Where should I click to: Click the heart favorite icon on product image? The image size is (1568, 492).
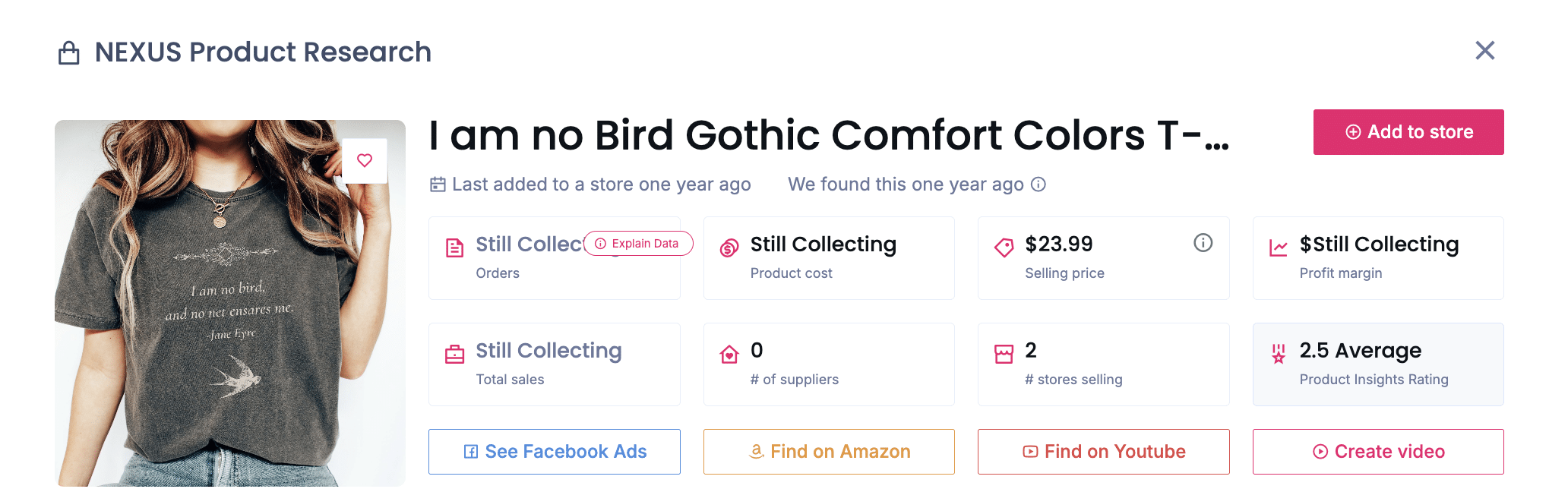pyautogui.click(x=365, y=160)
